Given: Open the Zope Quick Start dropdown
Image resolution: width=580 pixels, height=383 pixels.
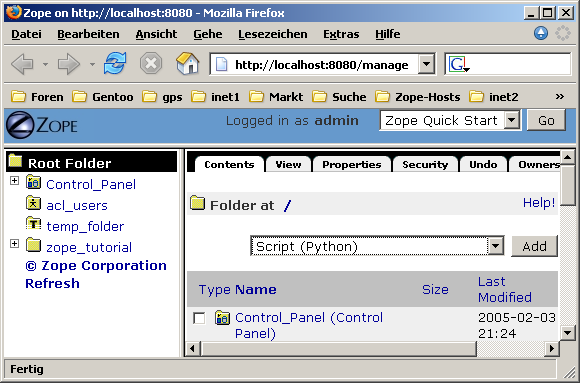Looking at the screenshot, I should point(512,120).
